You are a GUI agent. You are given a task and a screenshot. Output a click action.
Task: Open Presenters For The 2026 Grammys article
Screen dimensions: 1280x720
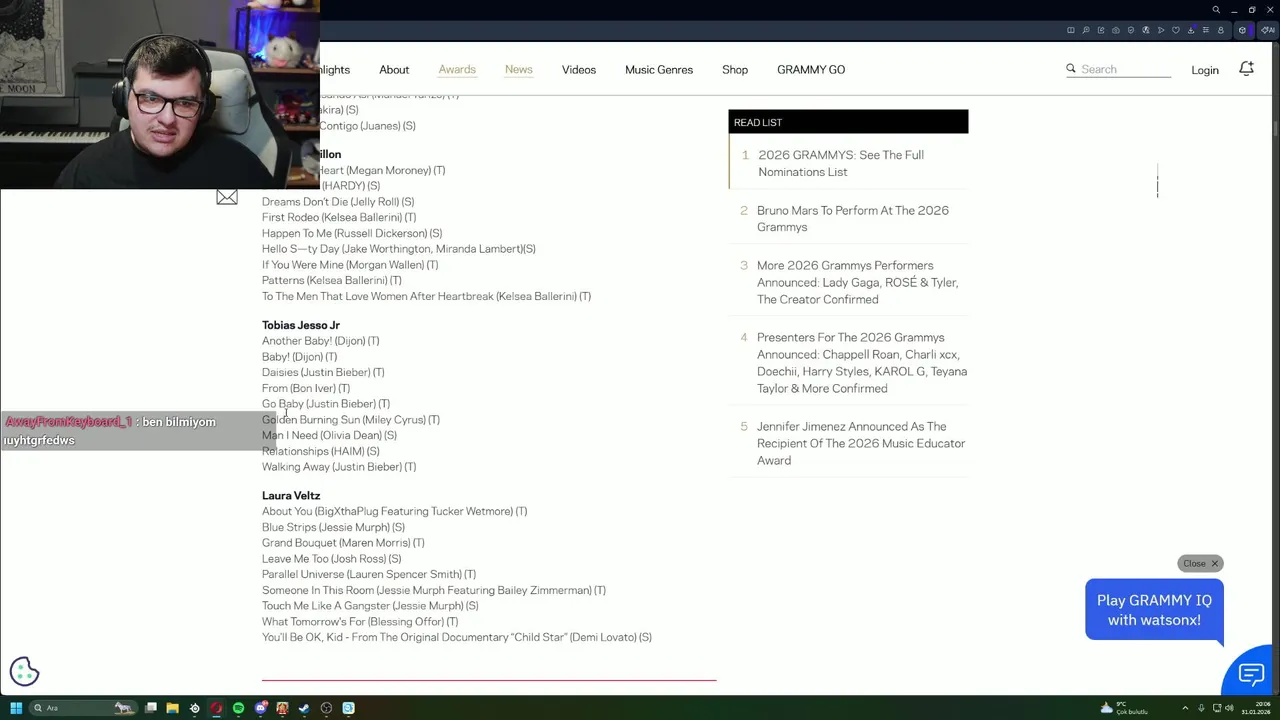862,363
